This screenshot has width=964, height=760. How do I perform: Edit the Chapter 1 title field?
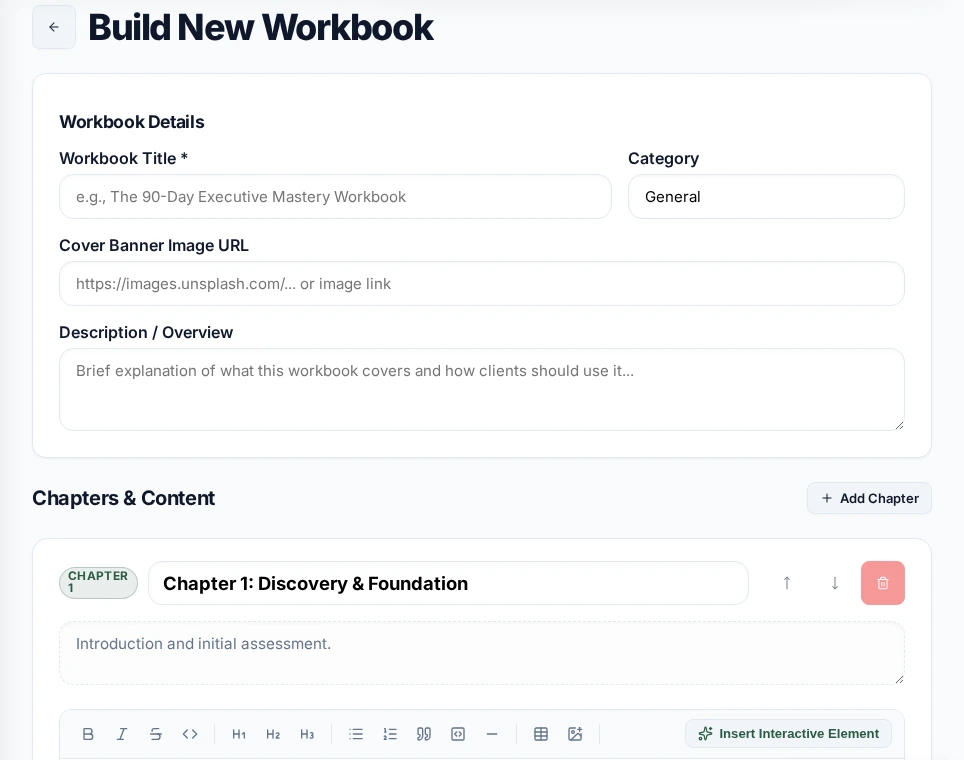point(448,583)
